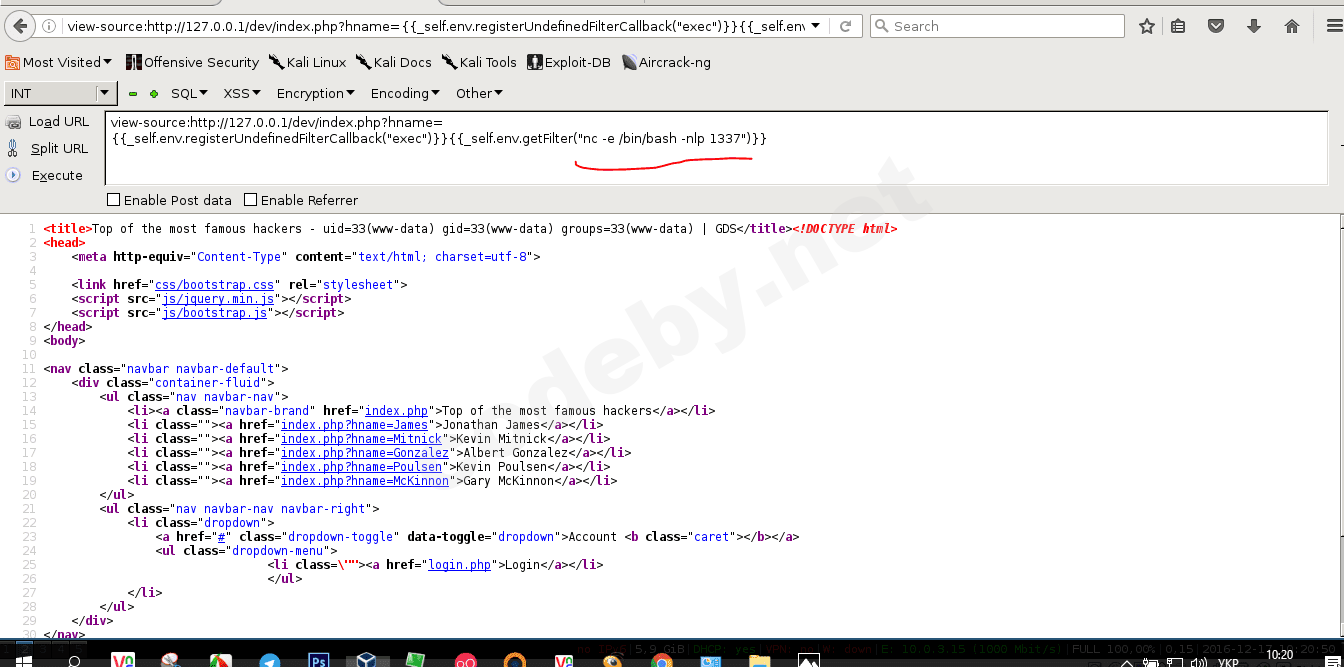Screen dimensions: 1344x667
Task: Follow the login.php source link
Action: coord(460,565)
